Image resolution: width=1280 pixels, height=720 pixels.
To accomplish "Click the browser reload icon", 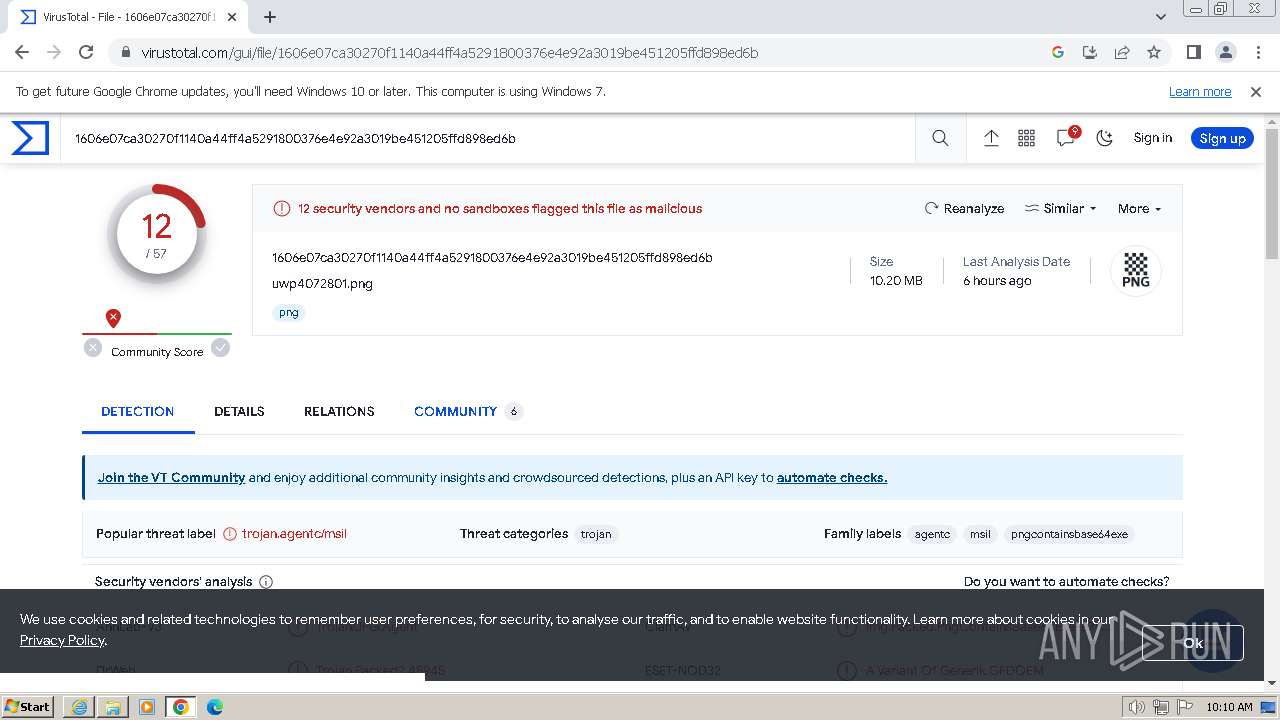I will 86,52.
